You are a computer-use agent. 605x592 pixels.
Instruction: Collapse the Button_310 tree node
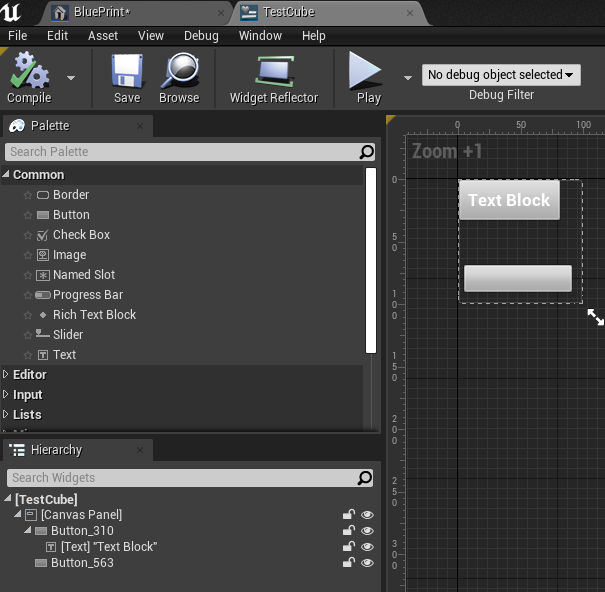point(27,530)
